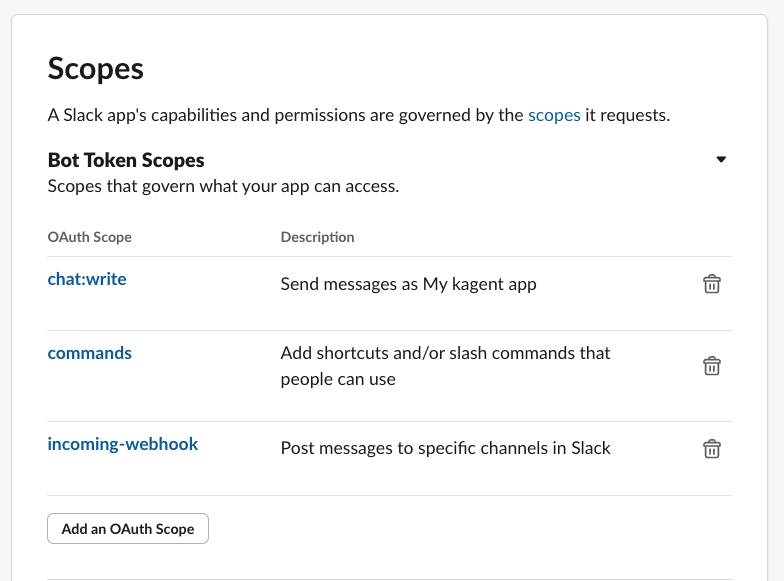Image resolution: width=784 pixels, height=581 pixels.
Task: Click the large Scopes page heading
Action: coord(96,69)
